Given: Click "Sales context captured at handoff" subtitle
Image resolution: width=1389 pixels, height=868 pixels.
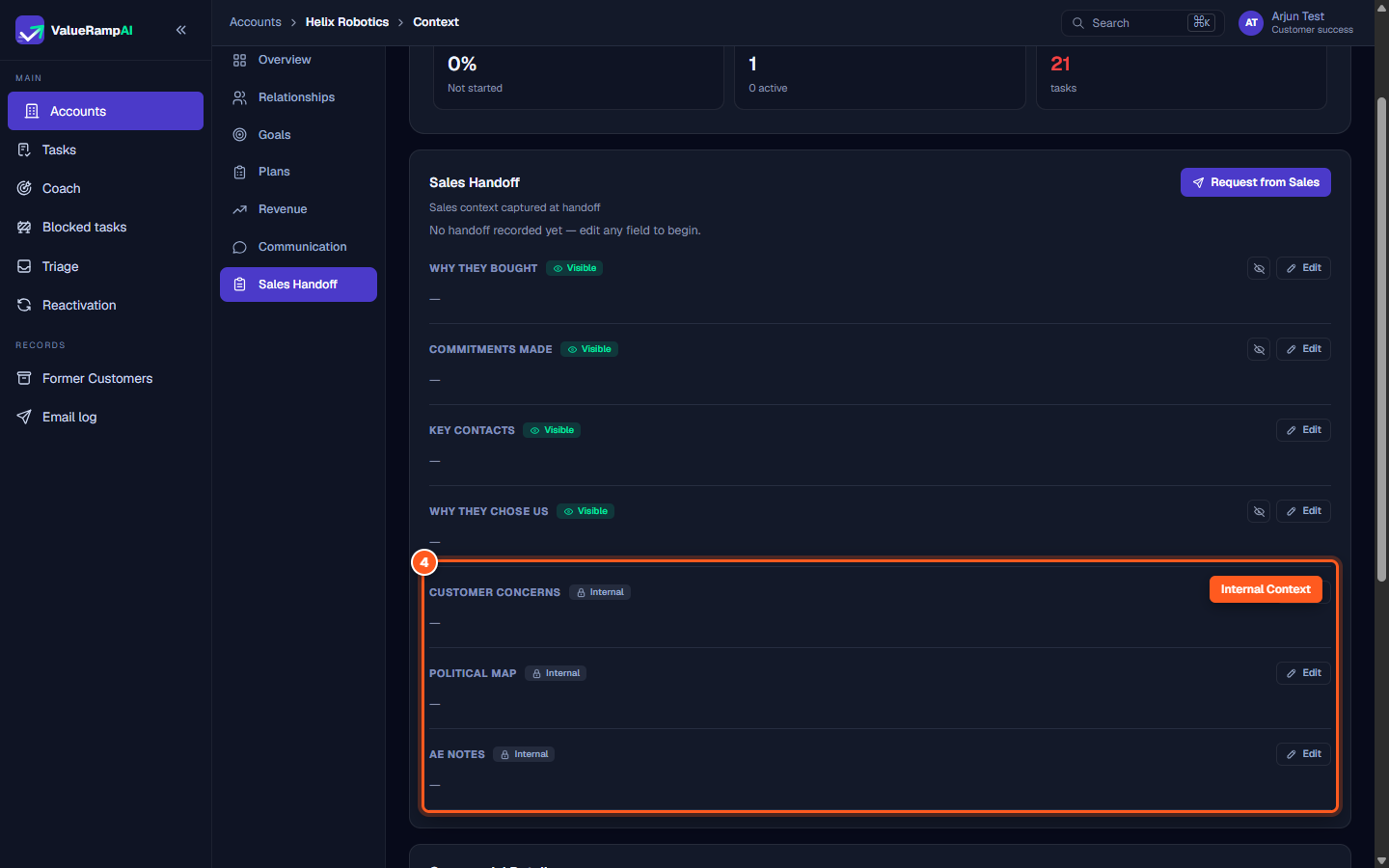Looking at the screenshot, I should click(515, 207).
